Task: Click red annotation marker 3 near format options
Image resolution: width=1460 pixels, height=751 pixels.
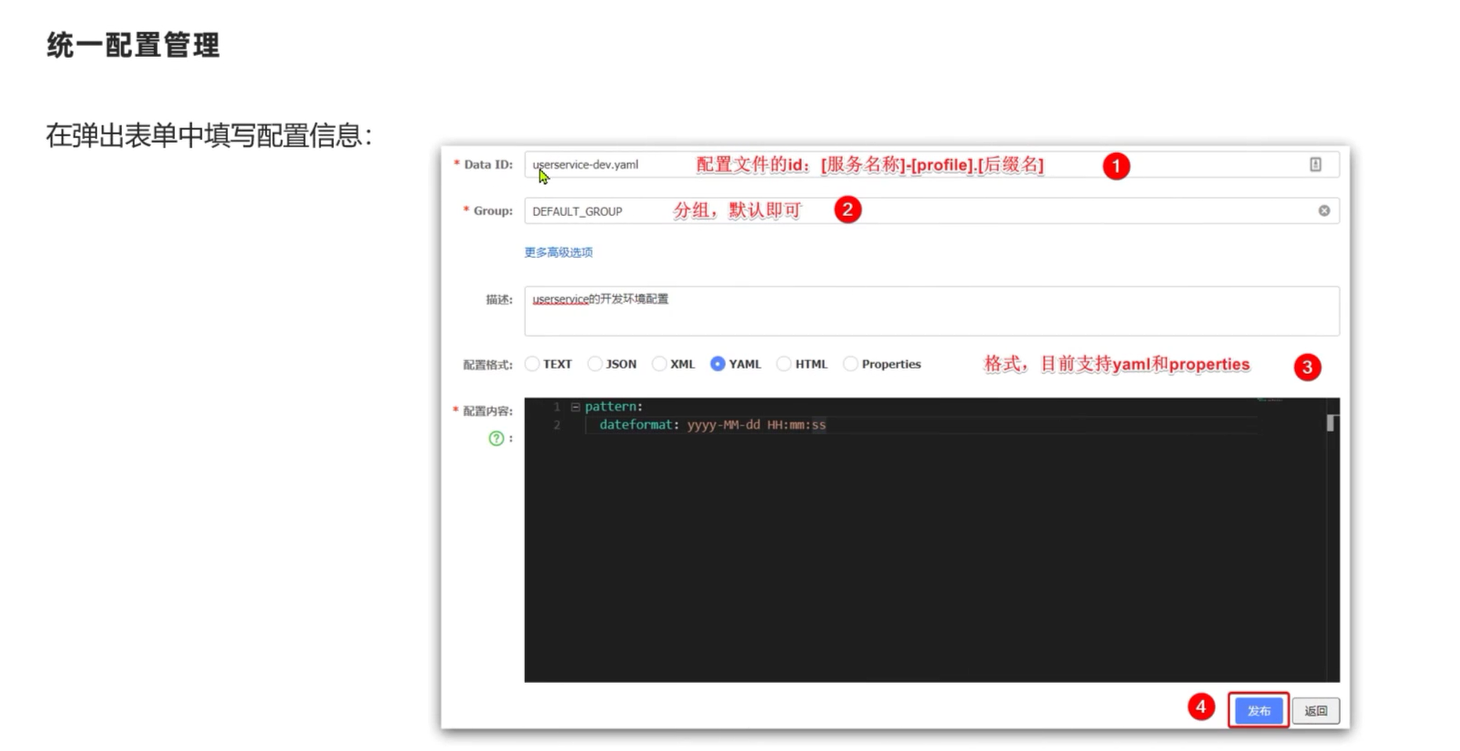Action: pyautogui.click(x=1306, y=369)
